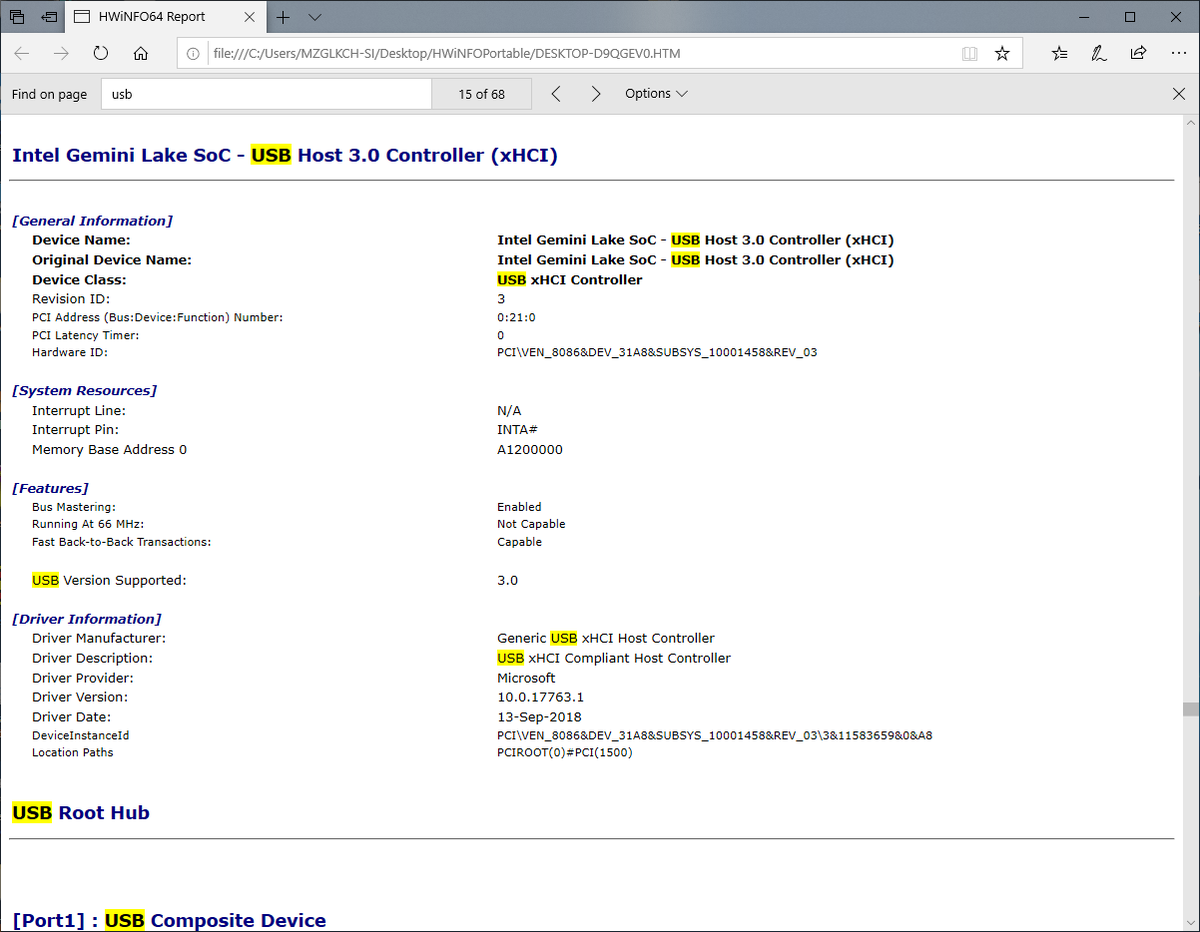The image size is (1200, 932).
Task: Jump to next find result arrow
Action: pyautogui.click(x=596, y=94)
